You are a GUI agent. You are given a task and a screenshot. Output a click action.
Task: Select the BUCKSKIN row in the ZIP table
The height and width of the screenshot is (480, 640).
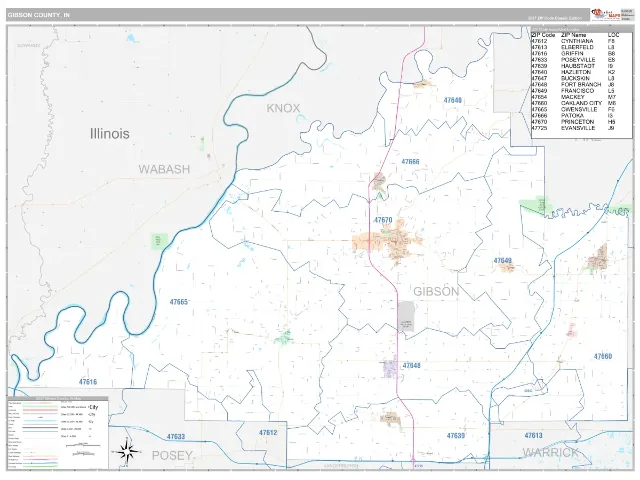(573, 78)
